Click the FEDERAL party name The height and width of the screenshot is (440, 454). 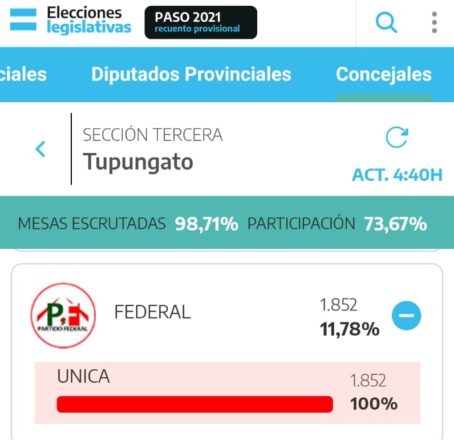152,312
